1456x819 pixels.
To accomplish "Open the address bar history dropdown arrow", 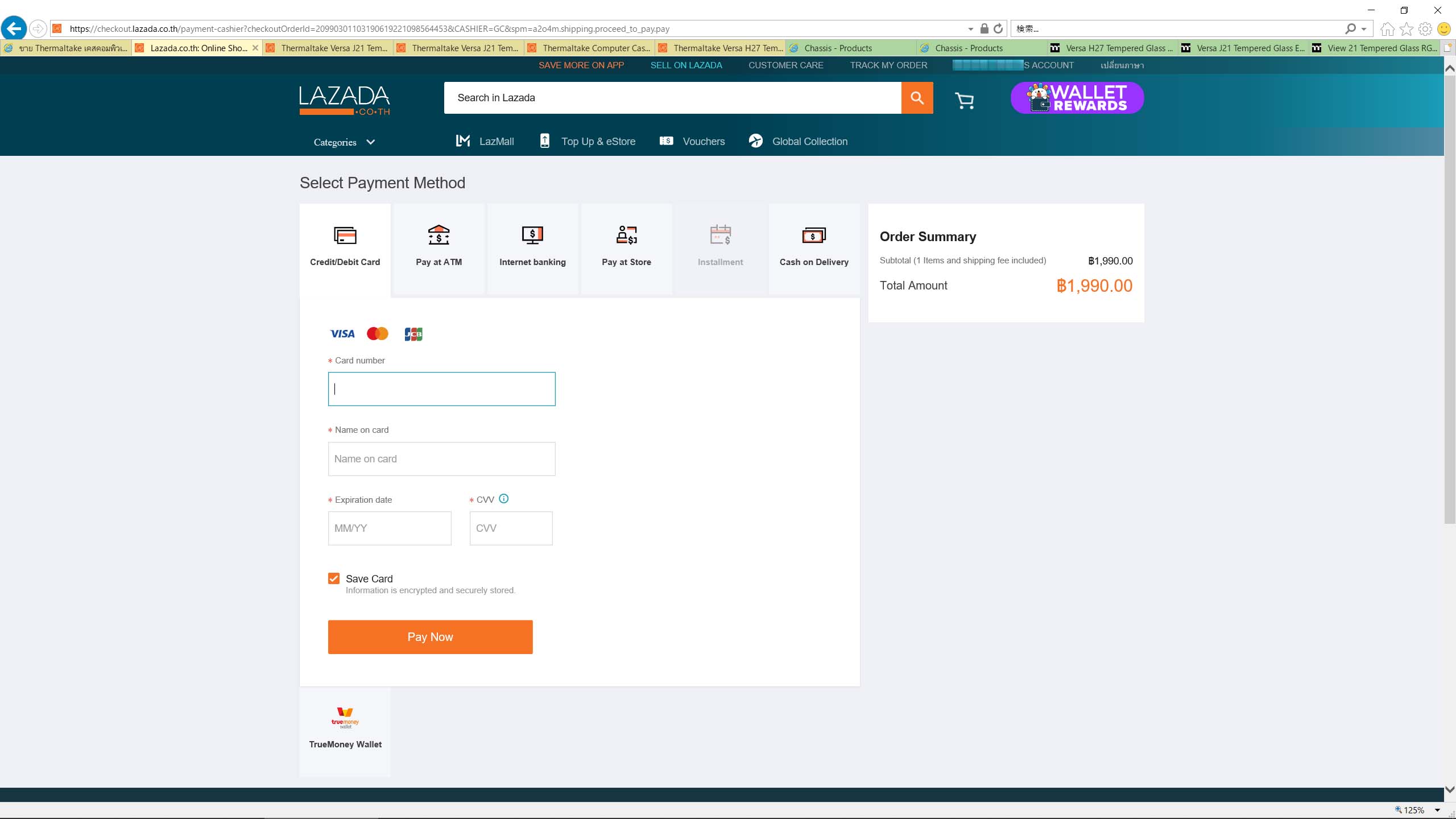I will coord(970,29).
